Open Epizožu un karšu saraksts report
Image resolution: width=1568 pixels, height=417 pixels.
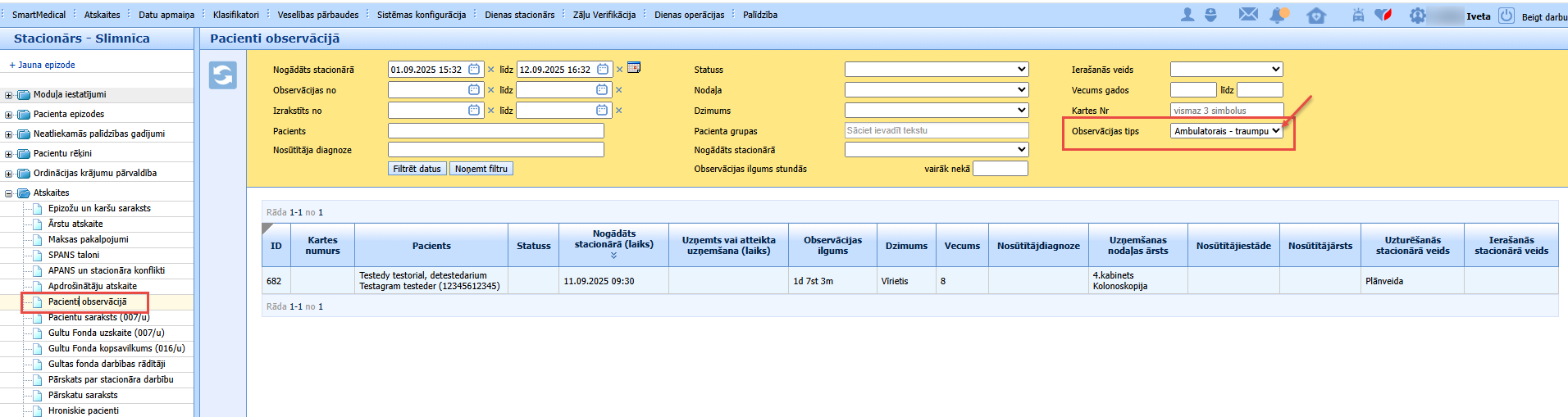(99, 208)
